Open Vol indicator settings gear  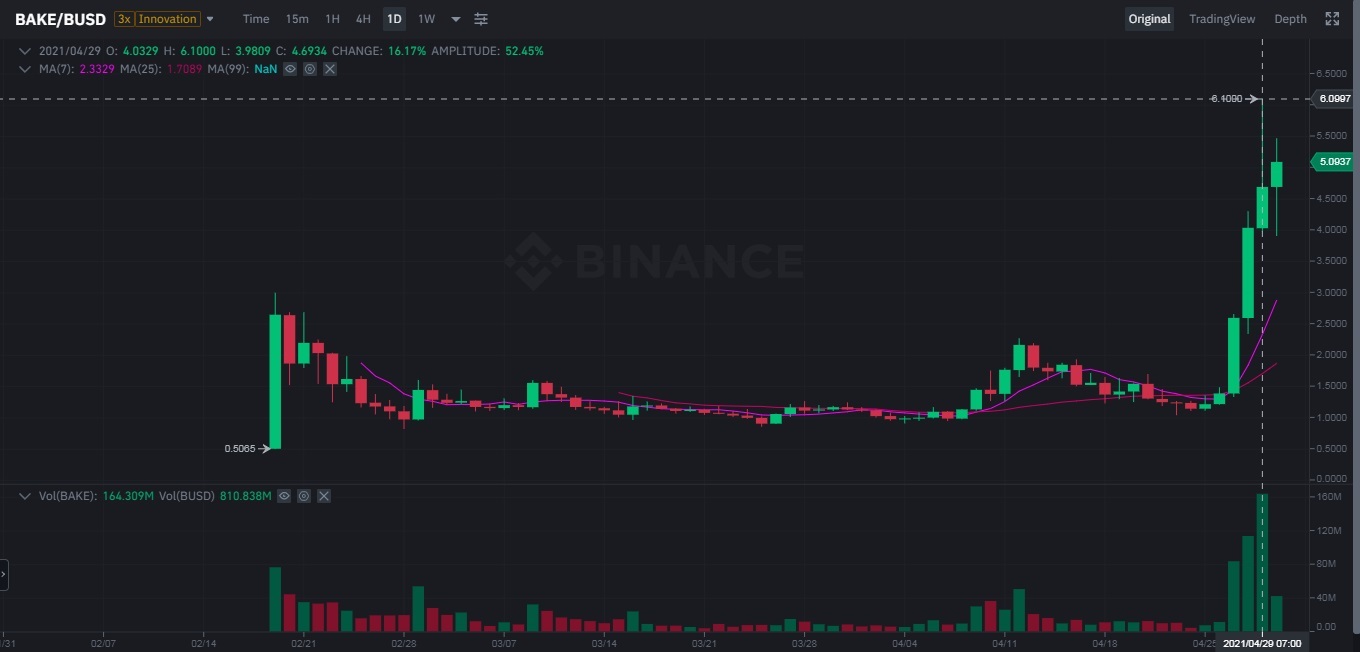[x=304, y=495]
